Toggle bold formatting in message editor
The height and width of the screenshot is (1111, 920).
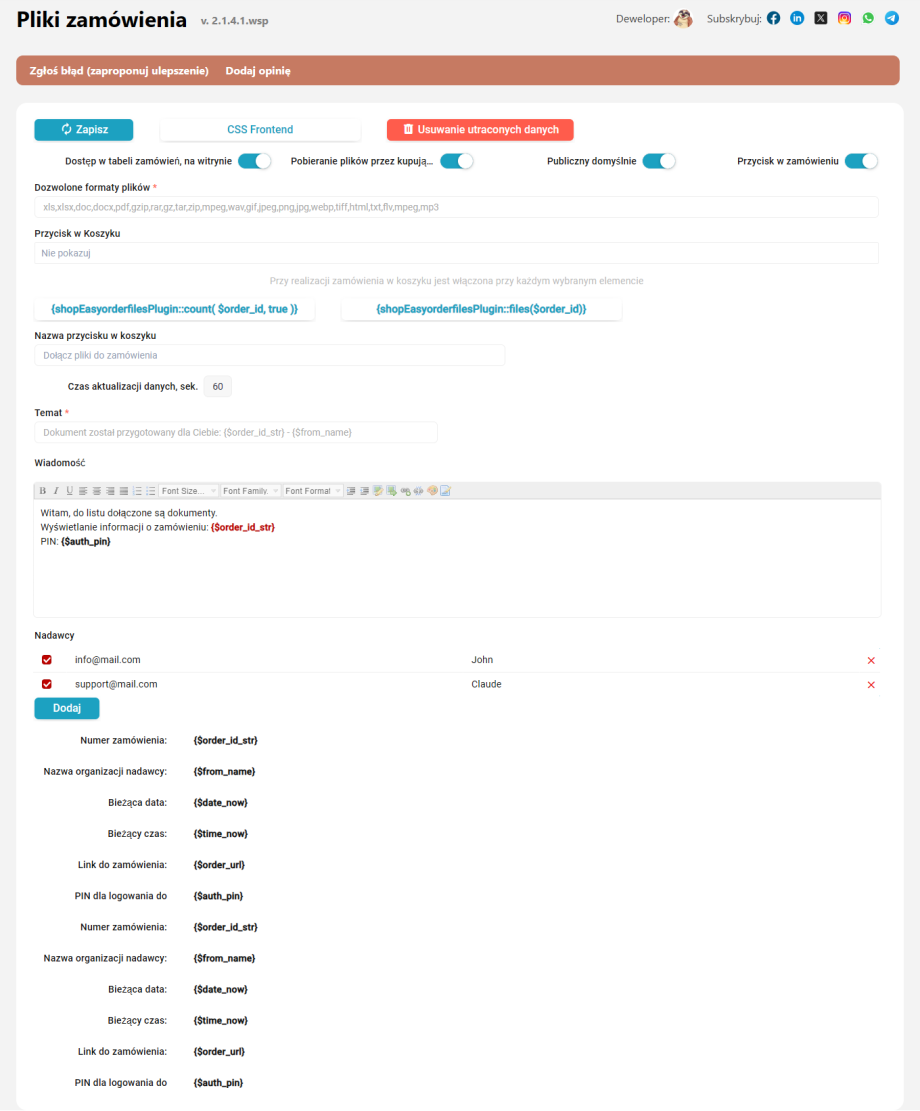point(42,491)
